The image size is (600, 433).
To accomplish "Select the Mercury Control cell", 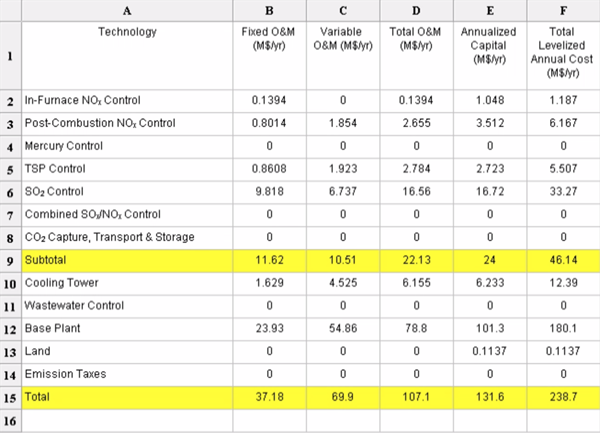I will coord(127,147).
